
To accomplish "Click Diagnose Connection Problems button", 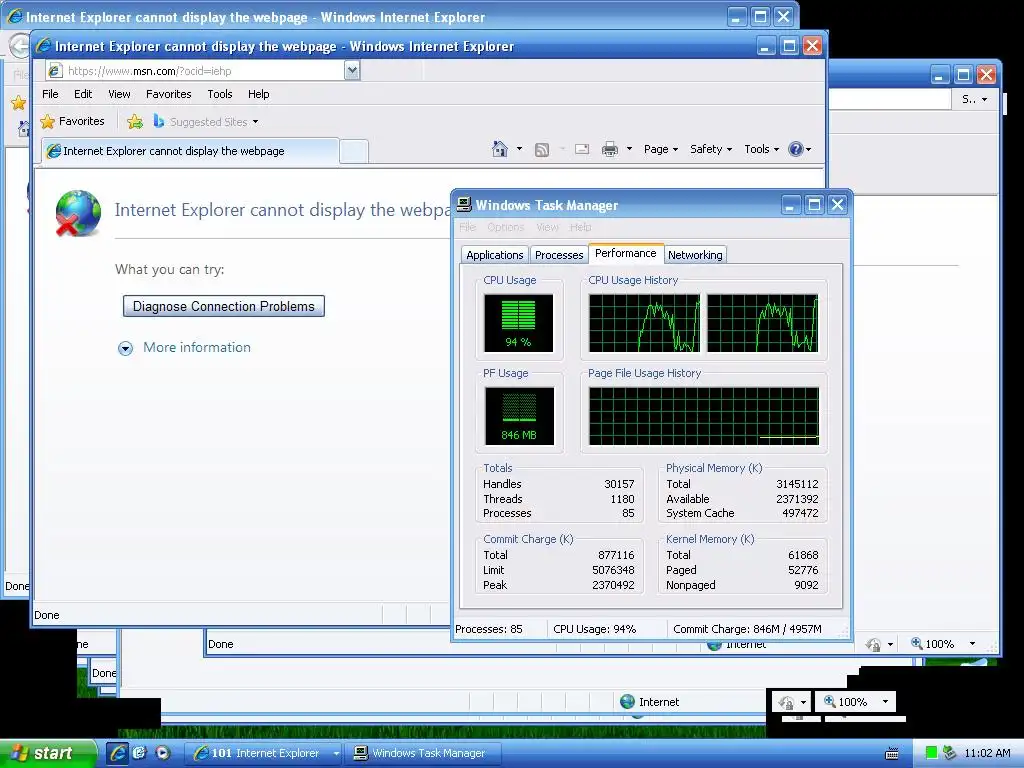I will click(224, 306).
